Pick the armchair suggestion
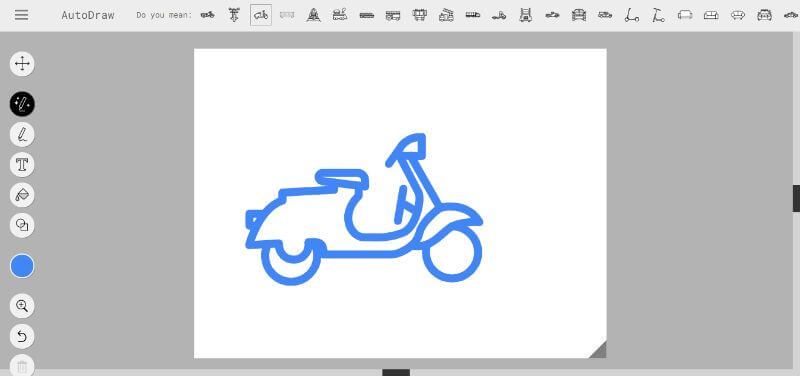The width and height of the screenshot is (800, 376). point(685,15)
